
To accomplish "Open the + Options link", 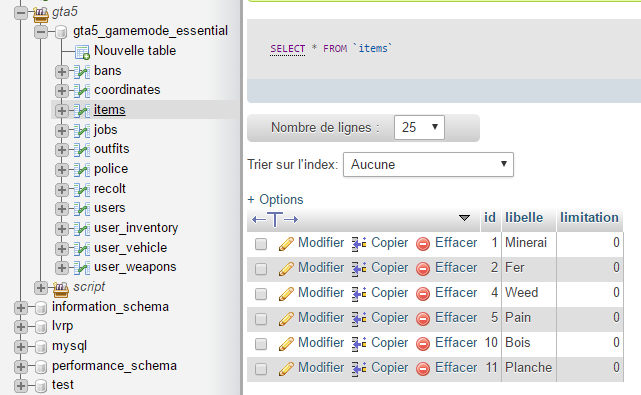I will coord(276,200).
